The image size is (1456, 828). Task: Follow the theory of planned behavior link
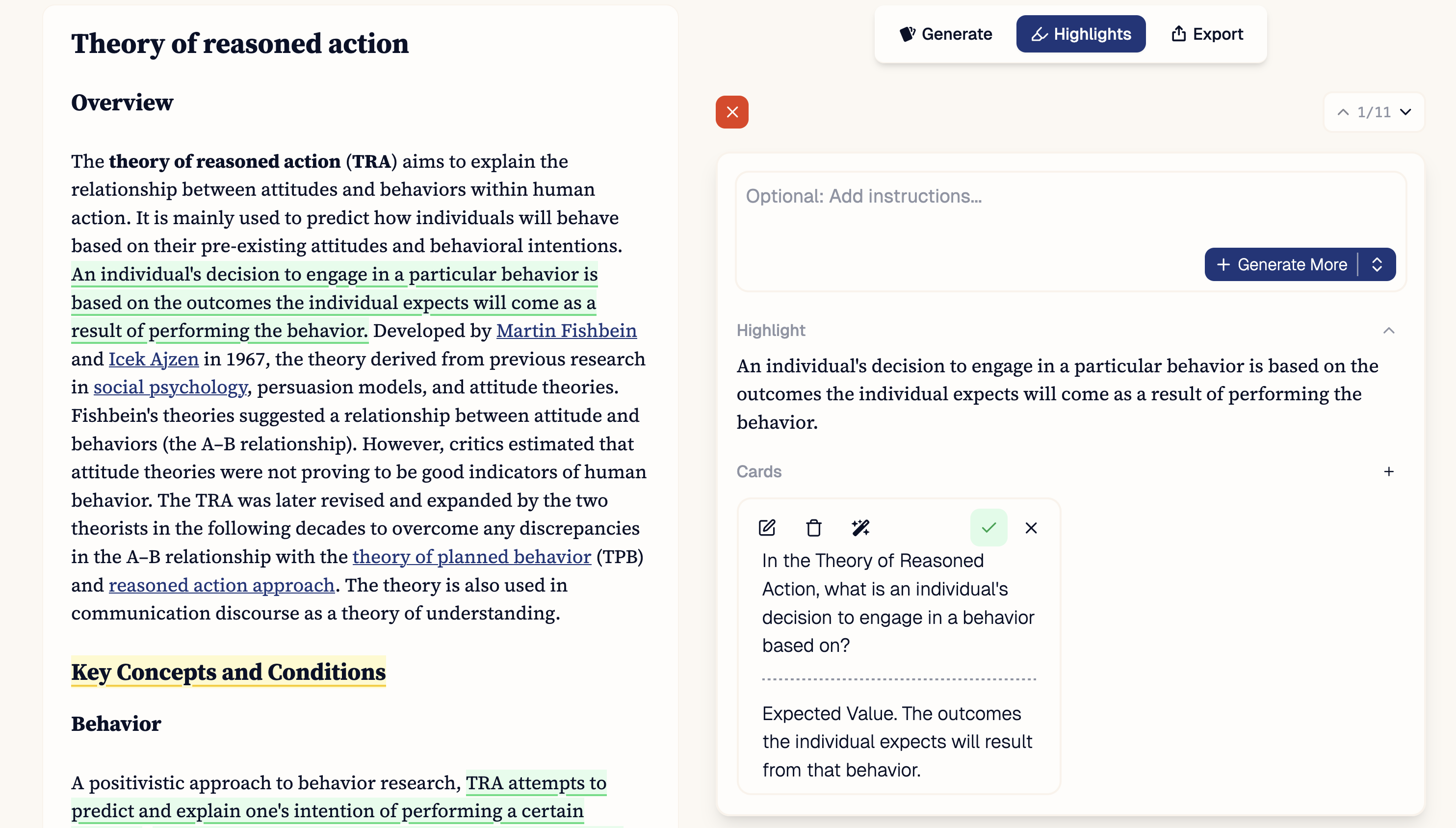pyautogui.click(x=471, y=557)
